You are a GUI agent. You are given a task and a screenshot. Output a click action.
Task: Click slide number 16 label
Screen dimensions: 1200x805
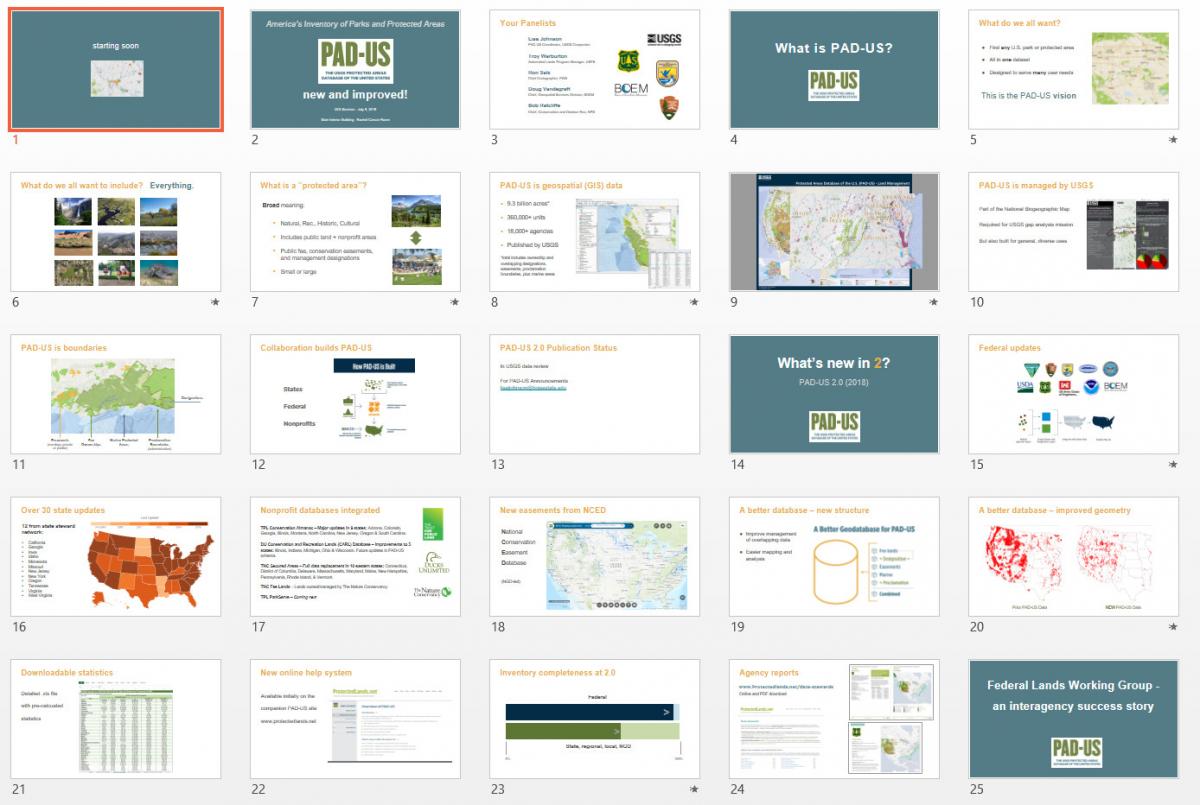[x=18, y=627]
